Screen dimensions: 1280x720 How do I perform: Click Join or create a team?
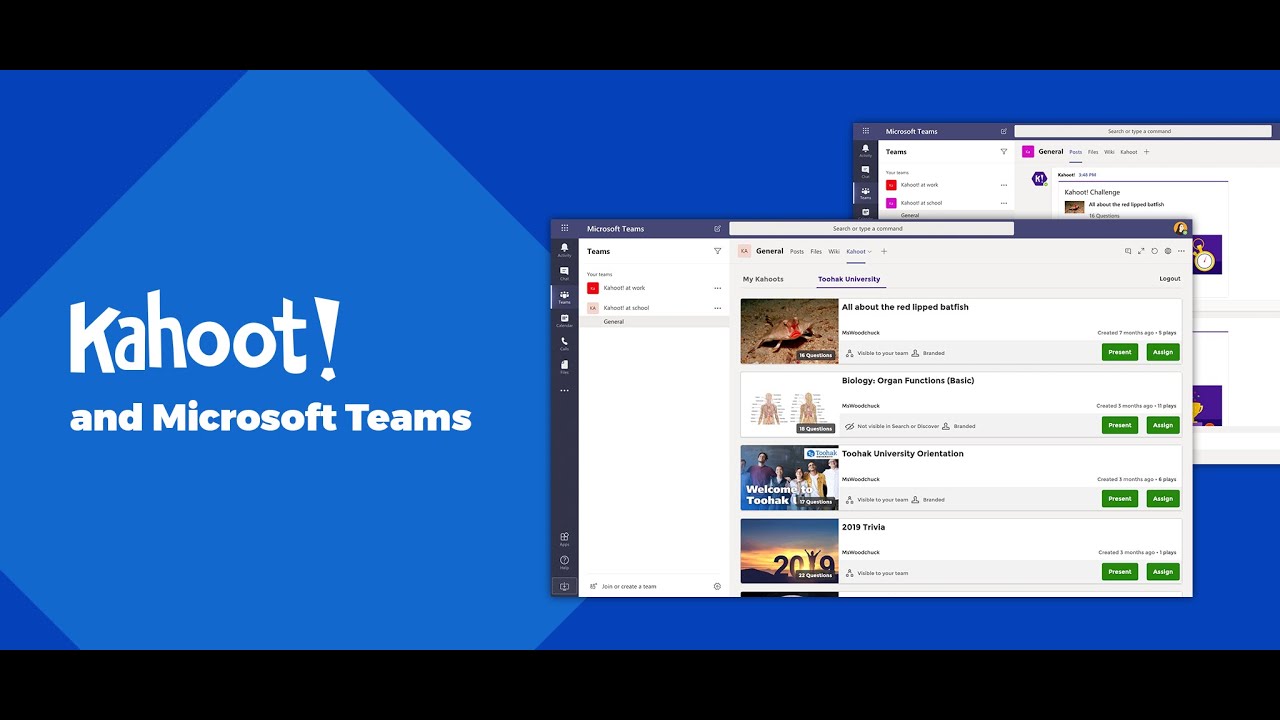(x=623, y=586)
